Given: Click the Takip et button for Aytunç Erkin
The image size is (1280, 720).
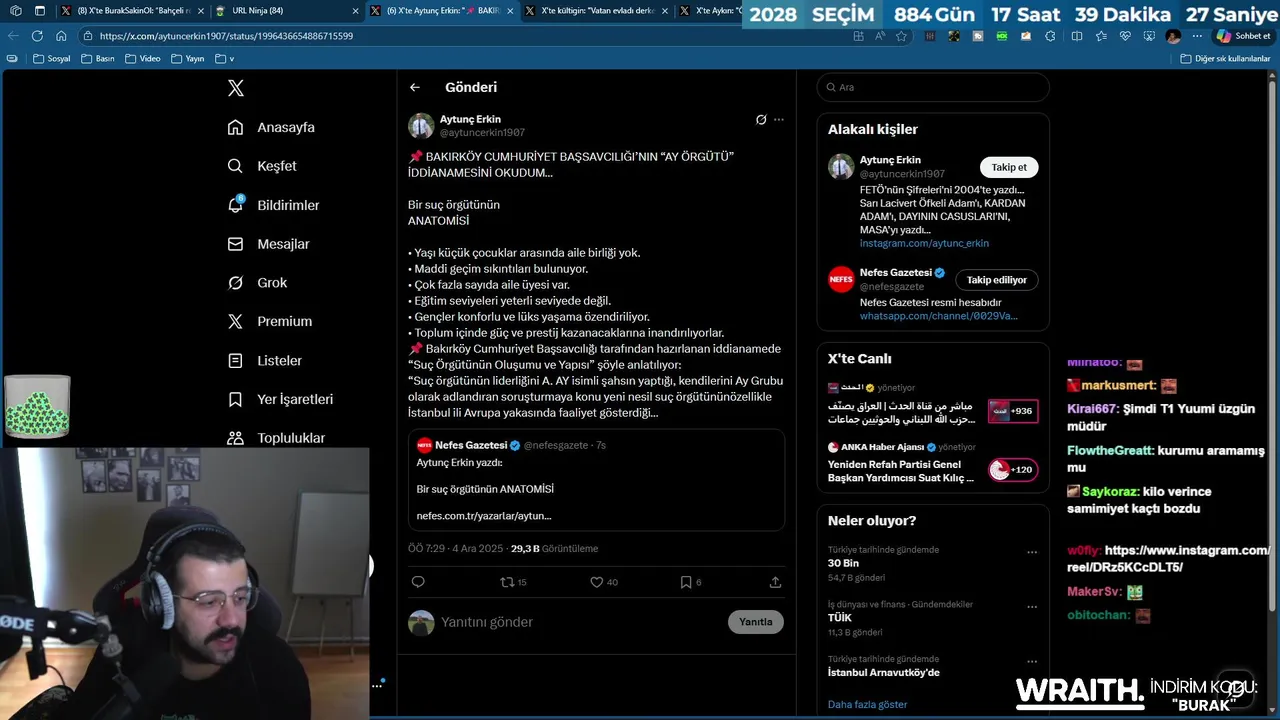Looking at the screenshot, I should point(1008,167).
